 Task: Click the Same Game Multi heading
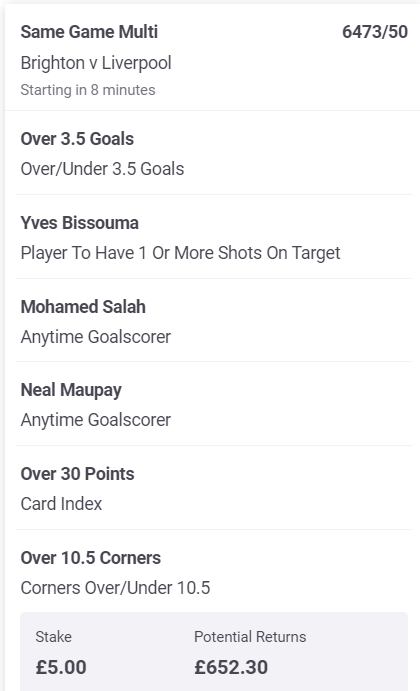(89, 32)
